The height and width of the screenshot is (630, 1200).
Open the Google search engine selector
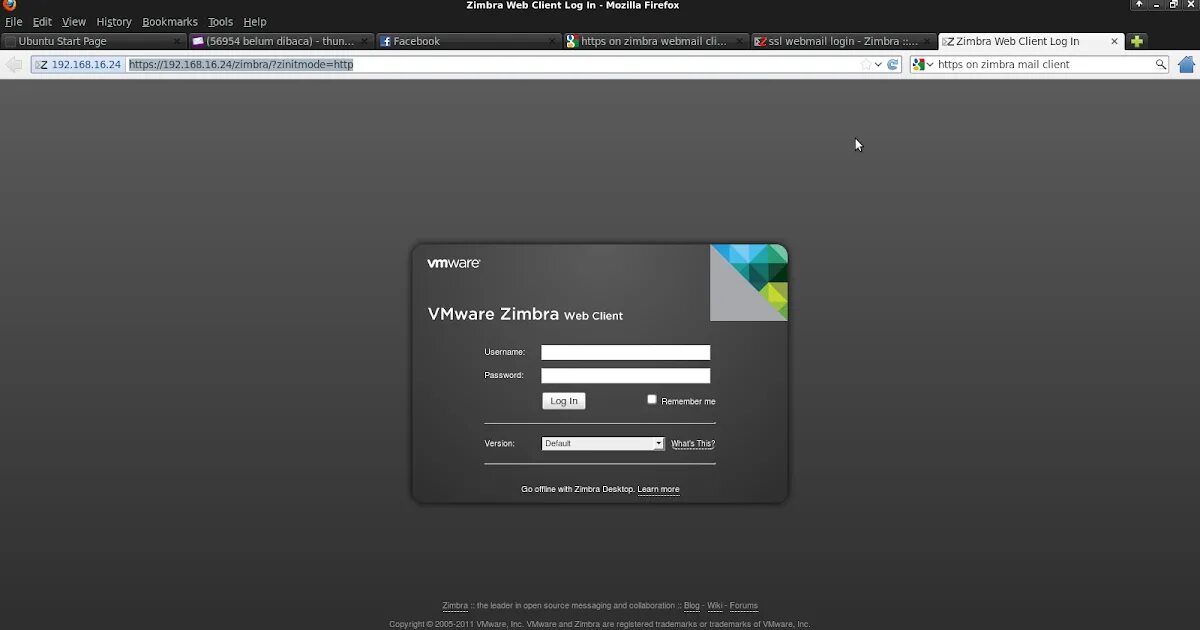click(x=923, y=64)
